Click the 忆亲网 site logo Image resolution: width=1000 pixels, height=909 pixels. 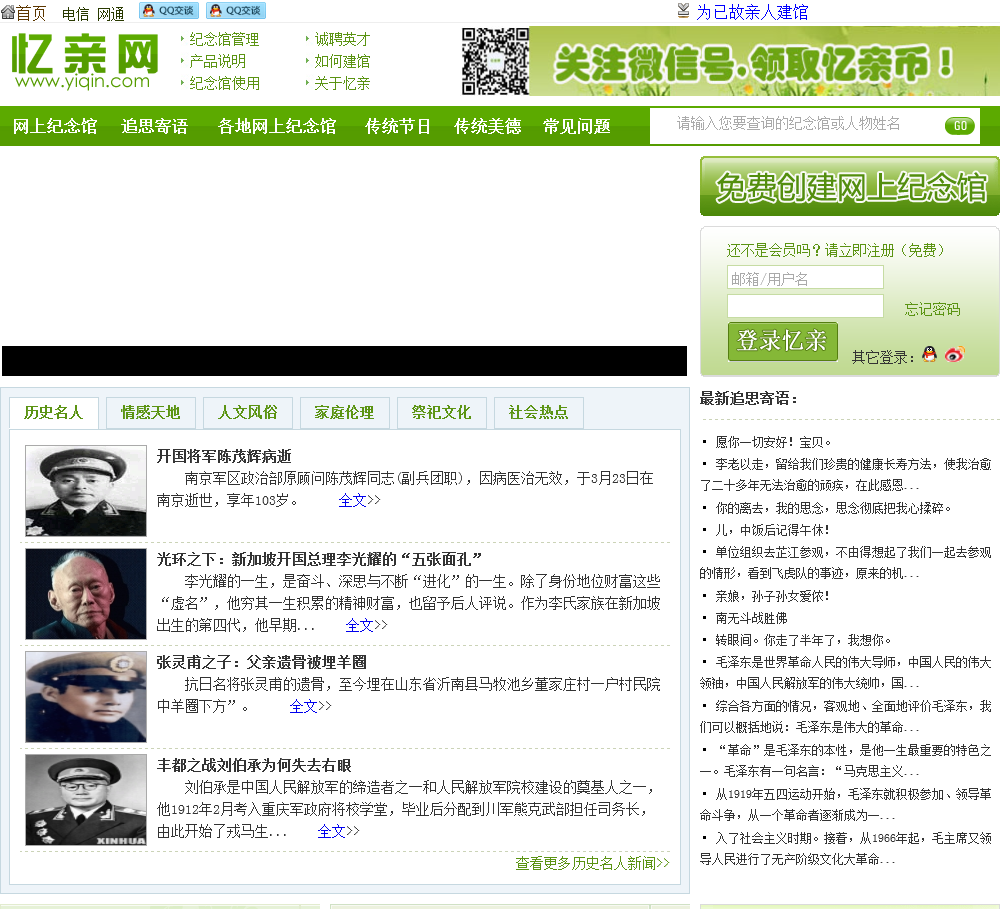[x=85, y=61]
